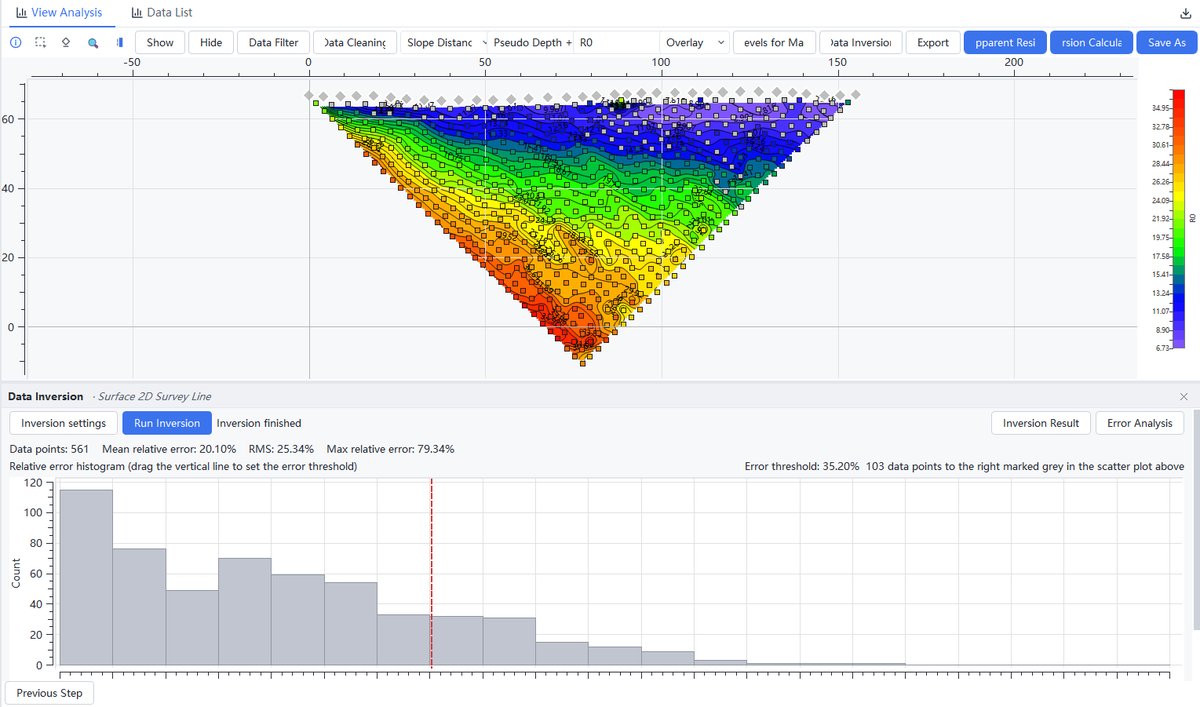This screenshot has height=707, width=1200.
Task: Click the download icon at top right
Action: (x=1186, y=13)
